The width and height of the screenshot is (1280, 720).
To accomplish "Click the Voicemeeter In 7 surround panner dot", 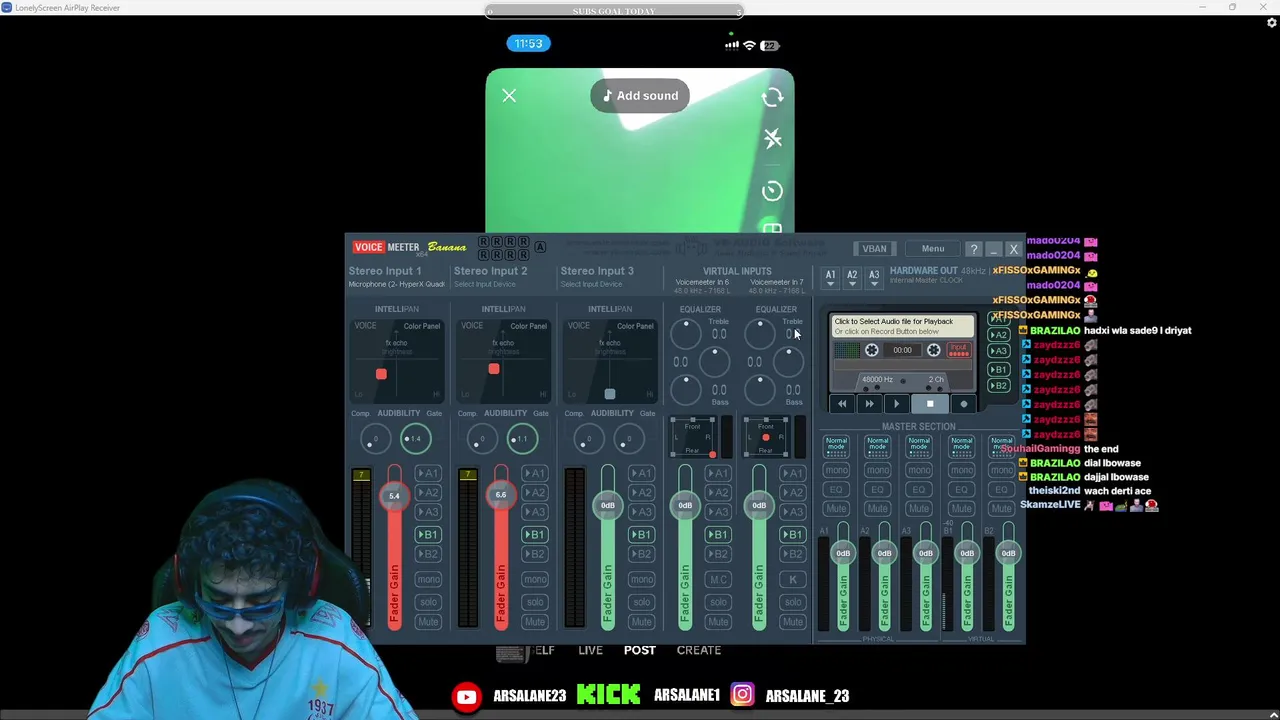I will tap(766, 438).
